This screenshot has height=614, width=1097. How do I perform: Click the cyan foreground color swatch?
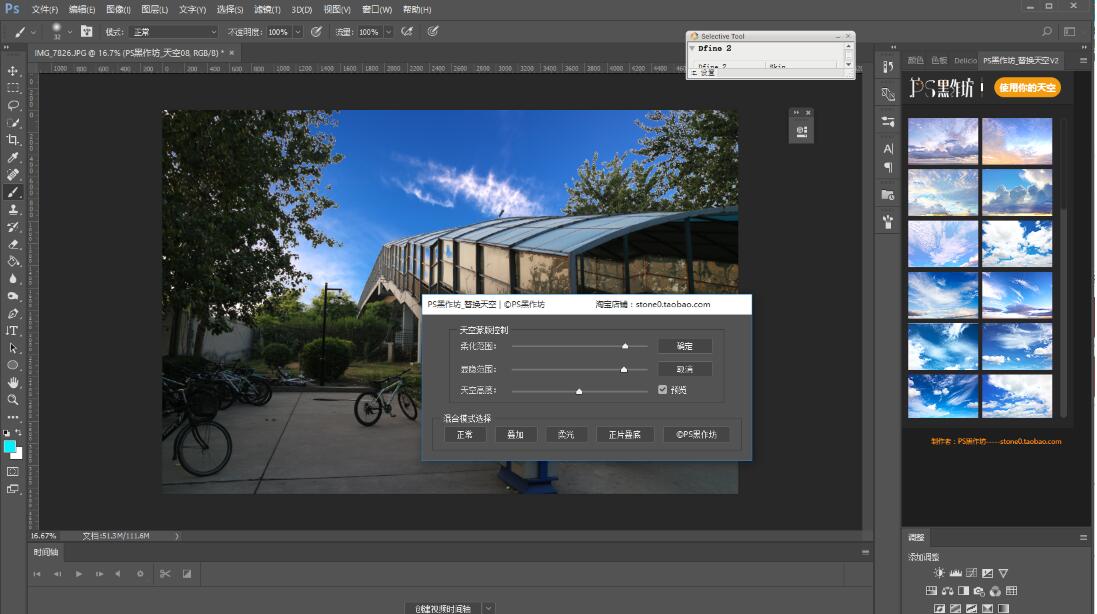tap(10, 446)
